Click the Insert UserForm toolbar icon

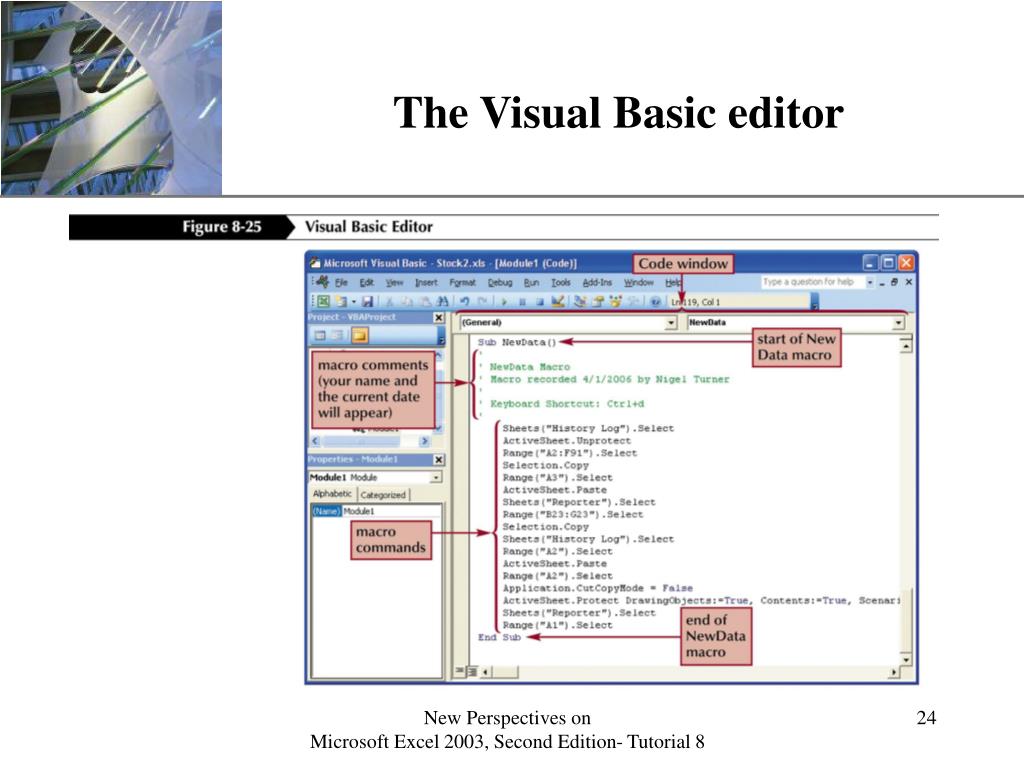point(340,302)
